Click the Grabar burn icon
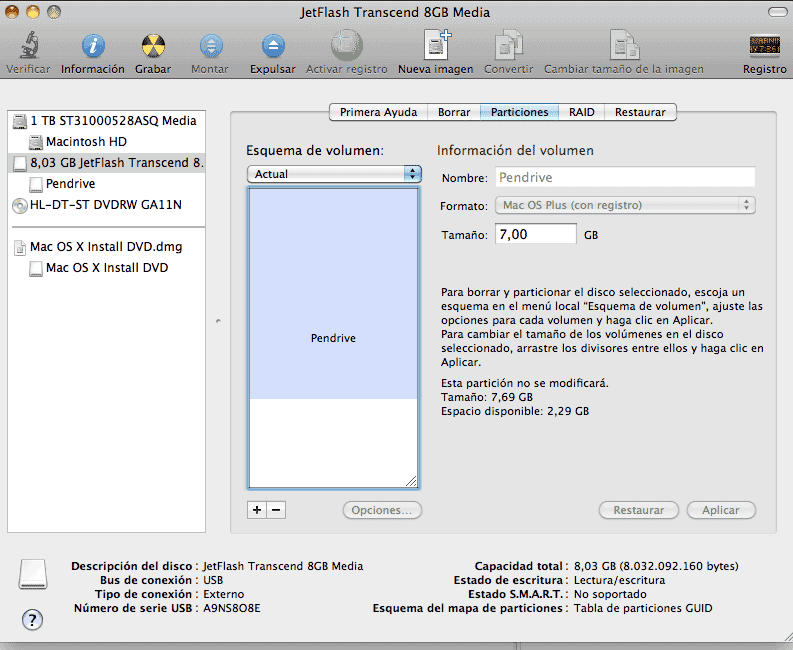793x650 pixels. (153, 46)
